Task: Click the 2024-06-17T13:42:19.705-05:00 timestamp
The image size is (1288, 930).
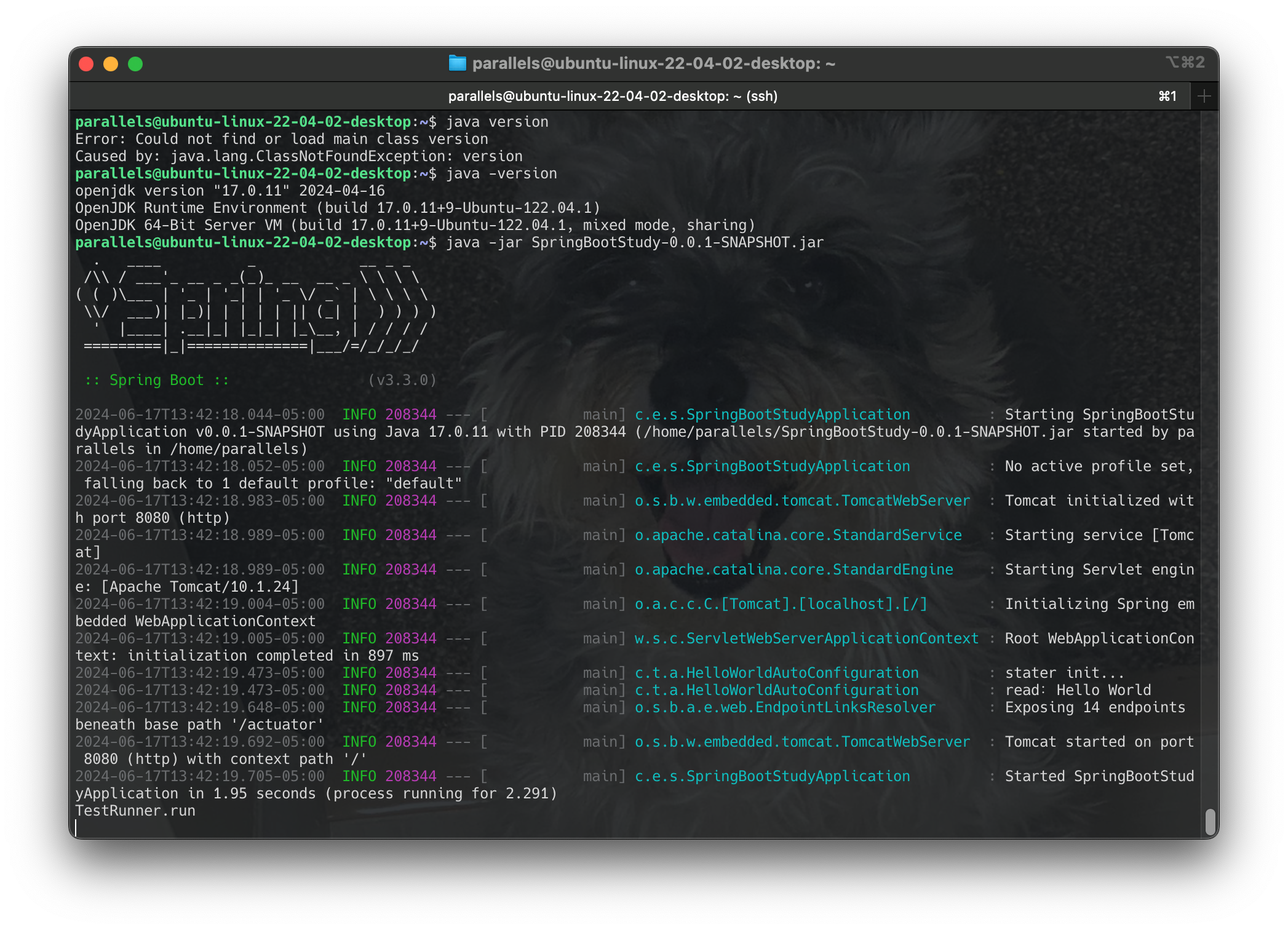Action: tap(200, 776)
